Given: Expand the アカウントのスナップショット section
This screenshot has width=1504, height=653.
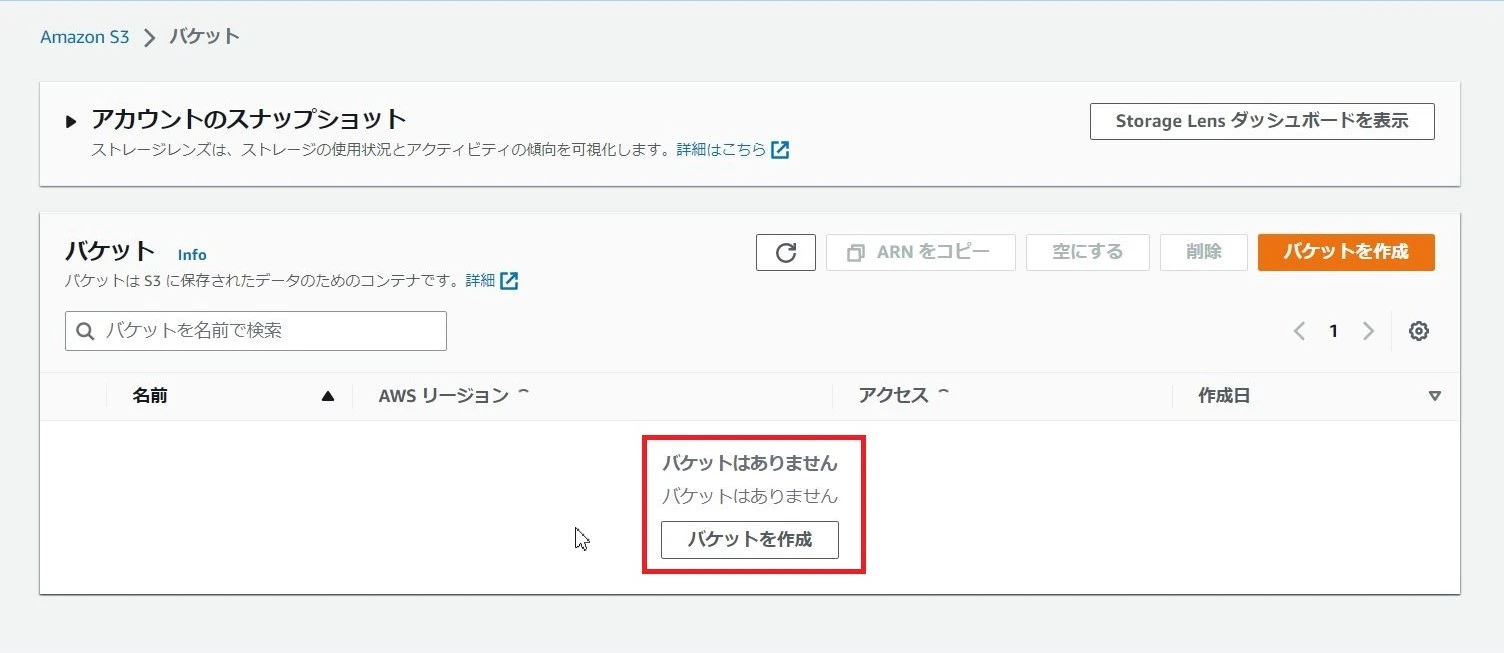Looking at the screenshot, I should pyautogui.click(x=71, y=122).
